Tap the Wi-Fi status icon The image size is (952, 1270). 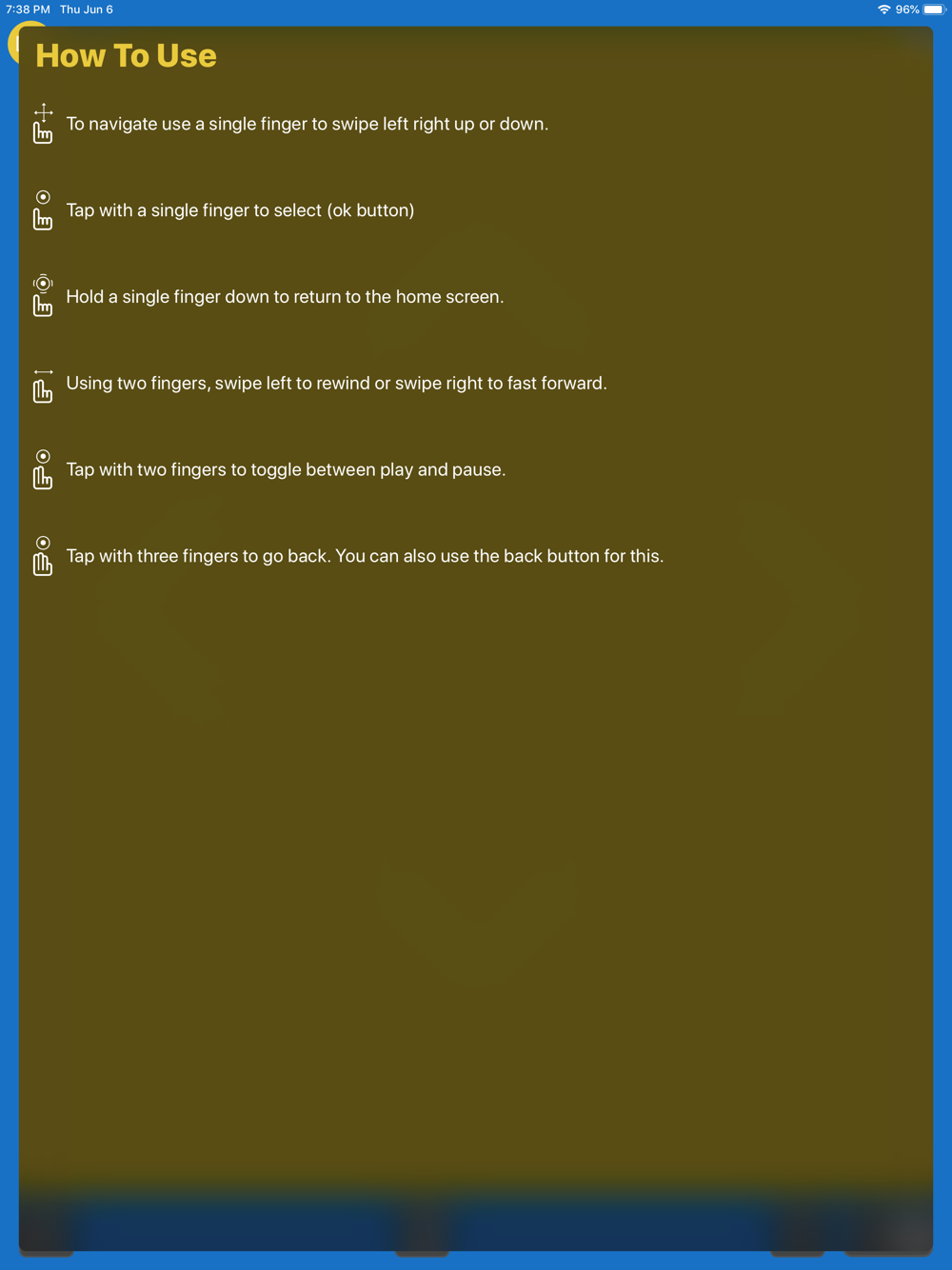[x=883, y=10]
